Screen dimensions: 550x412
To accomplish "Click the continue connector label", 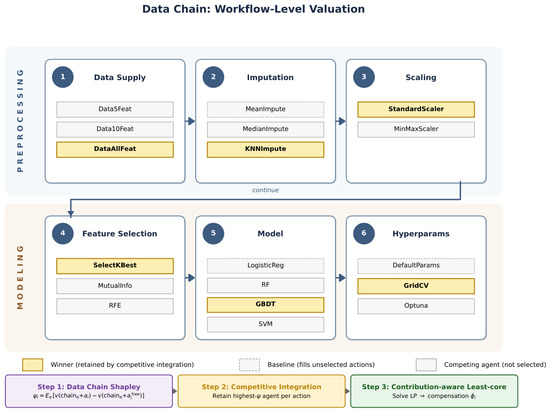I will click(x=266, y=190).
